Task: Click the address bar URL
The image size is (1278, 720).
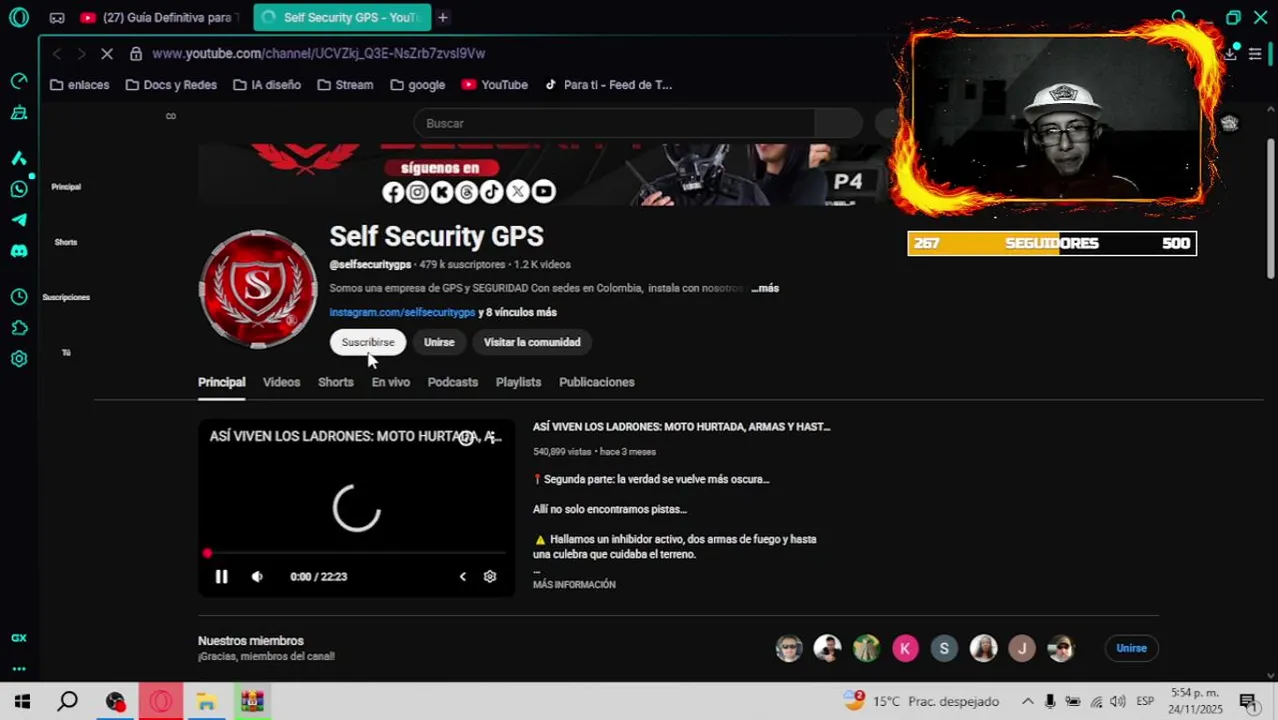Action: (x=319, y=53)
